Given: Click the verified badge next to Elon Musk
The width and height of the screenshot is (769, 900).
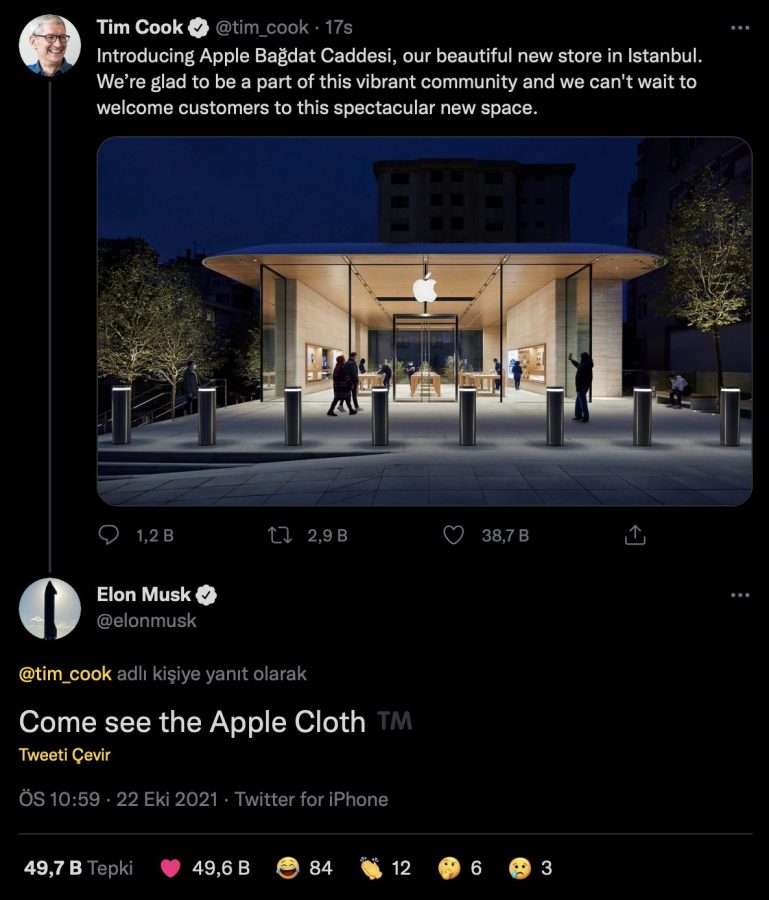Looking at the screenshot, I should pos(207,595).
